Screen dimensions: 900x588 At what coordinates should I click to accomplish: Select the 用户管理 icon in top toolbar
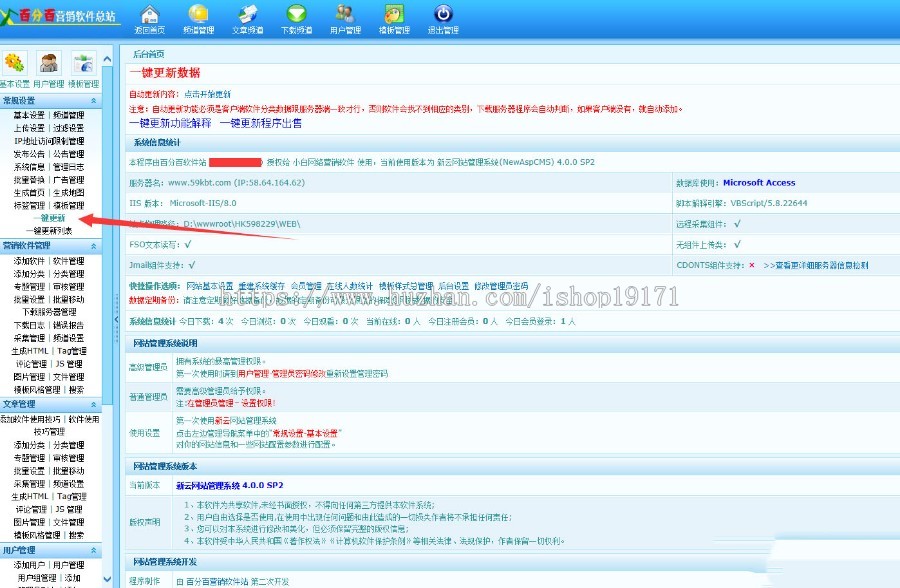[345, 17]
